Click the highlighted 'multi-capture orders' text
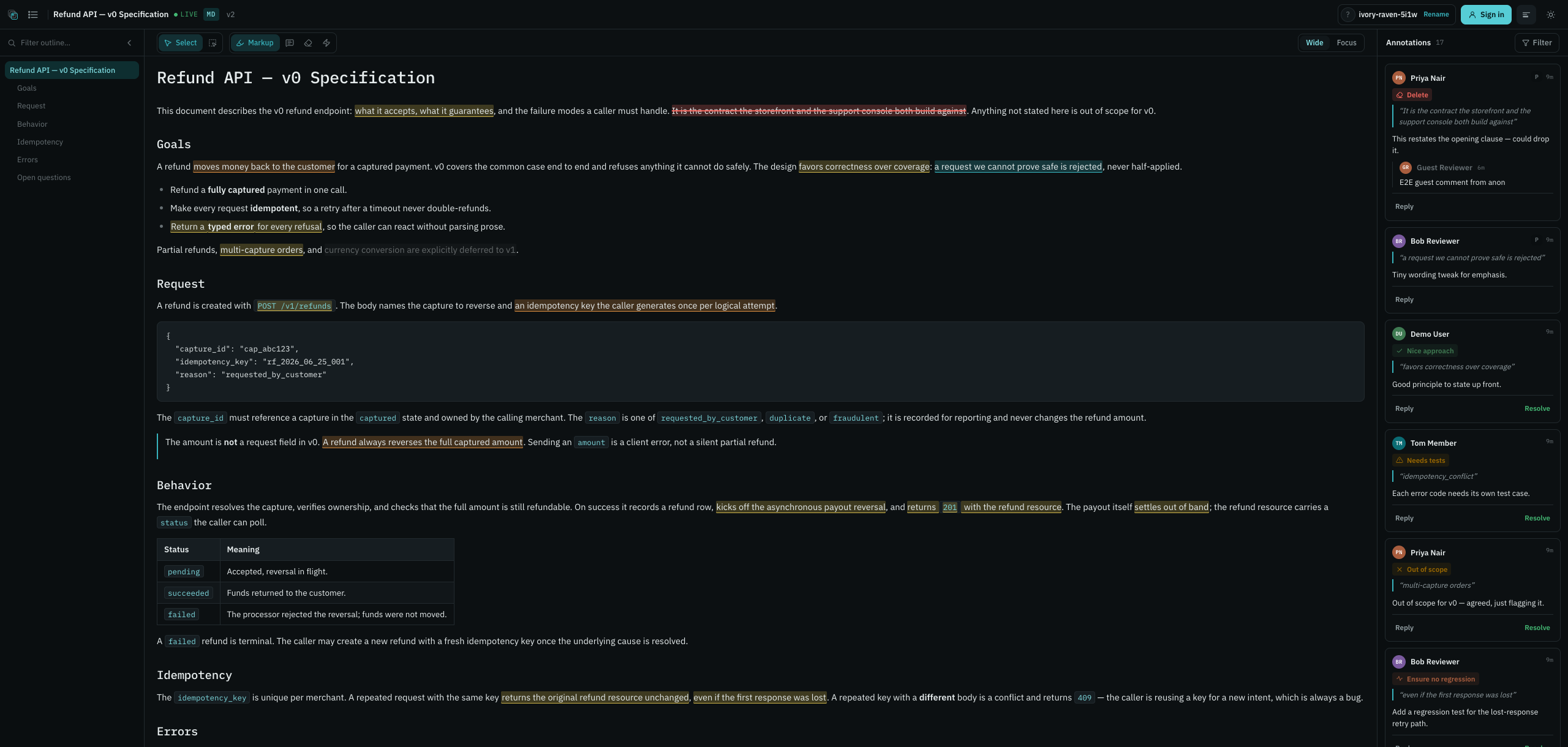The width and height of the screenshot is (1568, 747). click(x=262, y=250)
